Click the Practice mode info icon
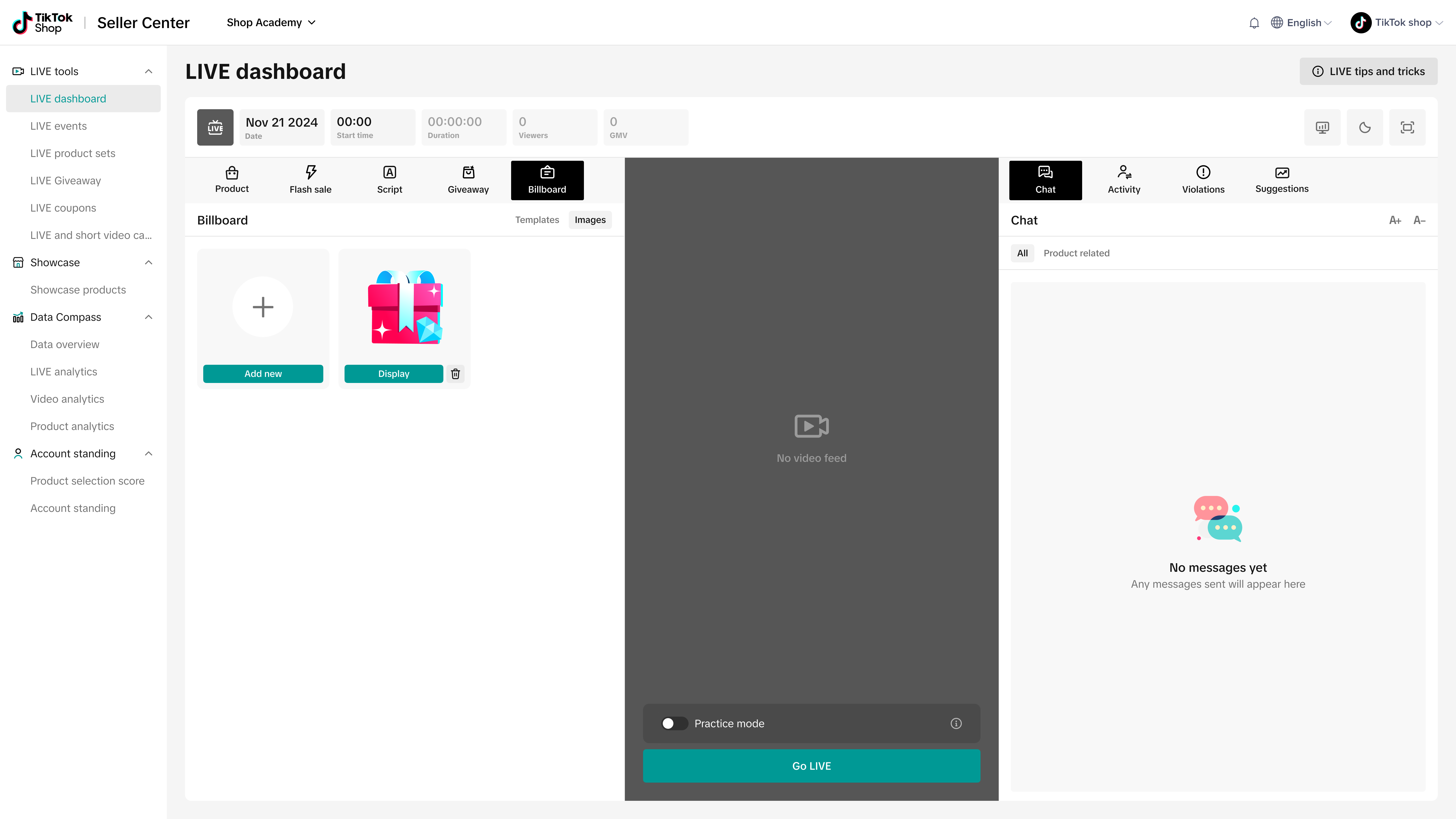The image size is (1456, 819). click(956, 723)
